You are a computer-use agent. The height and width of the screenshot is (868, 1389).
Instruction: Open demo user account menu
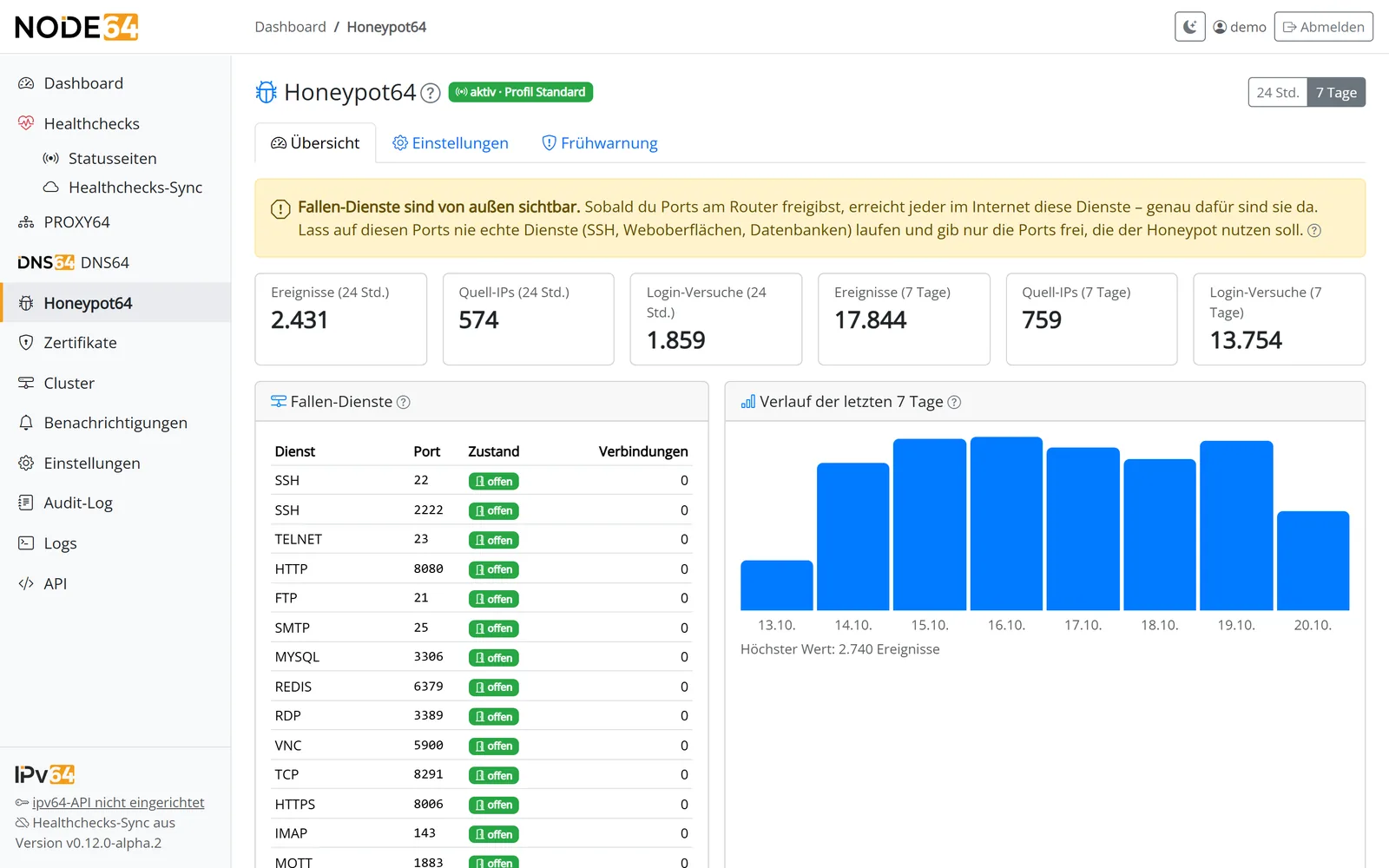point(1240,27)
